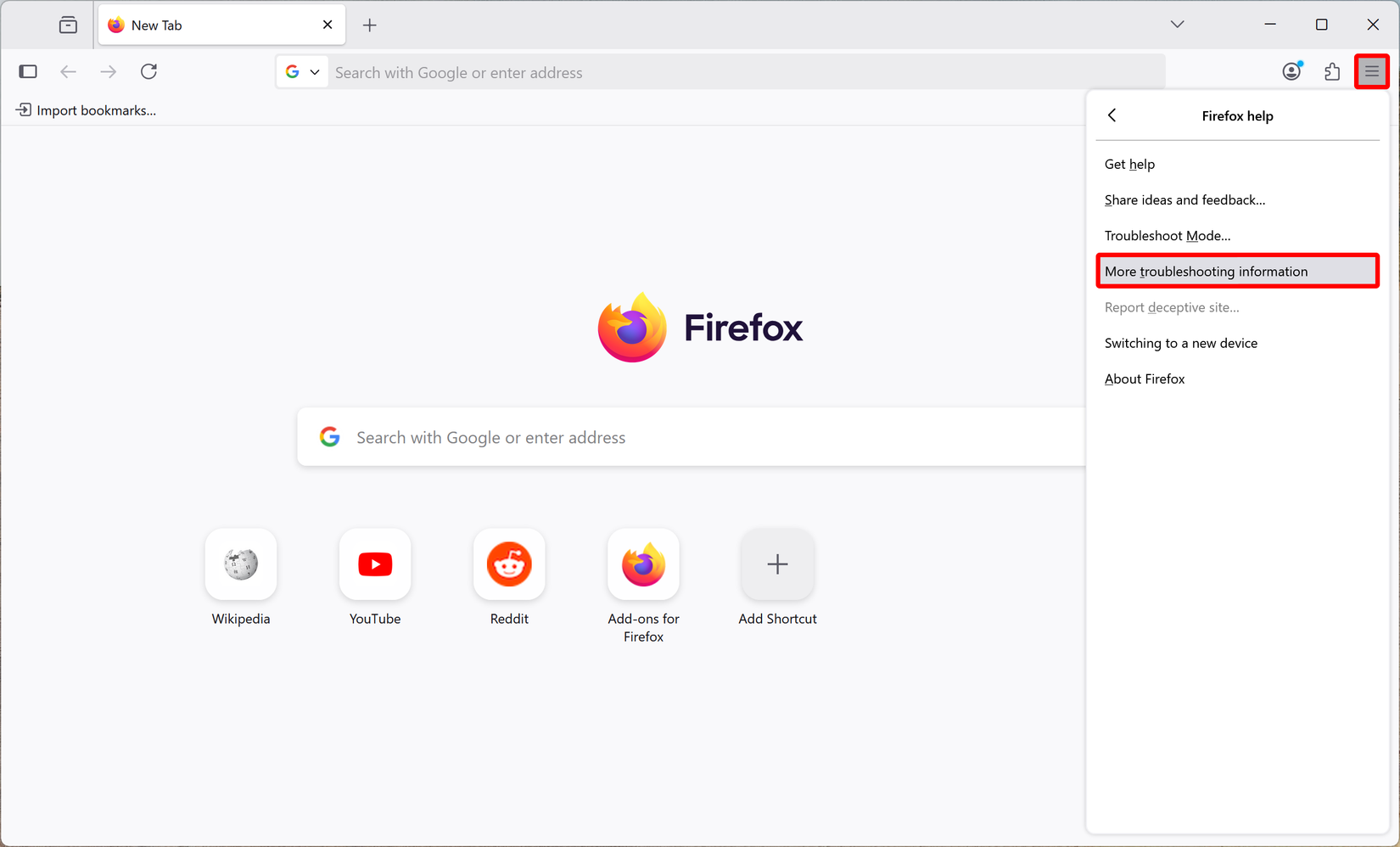Open the list-all-tabs chevron
The height and width of the screenshot is (847, 1400).
coord(1177,25)
